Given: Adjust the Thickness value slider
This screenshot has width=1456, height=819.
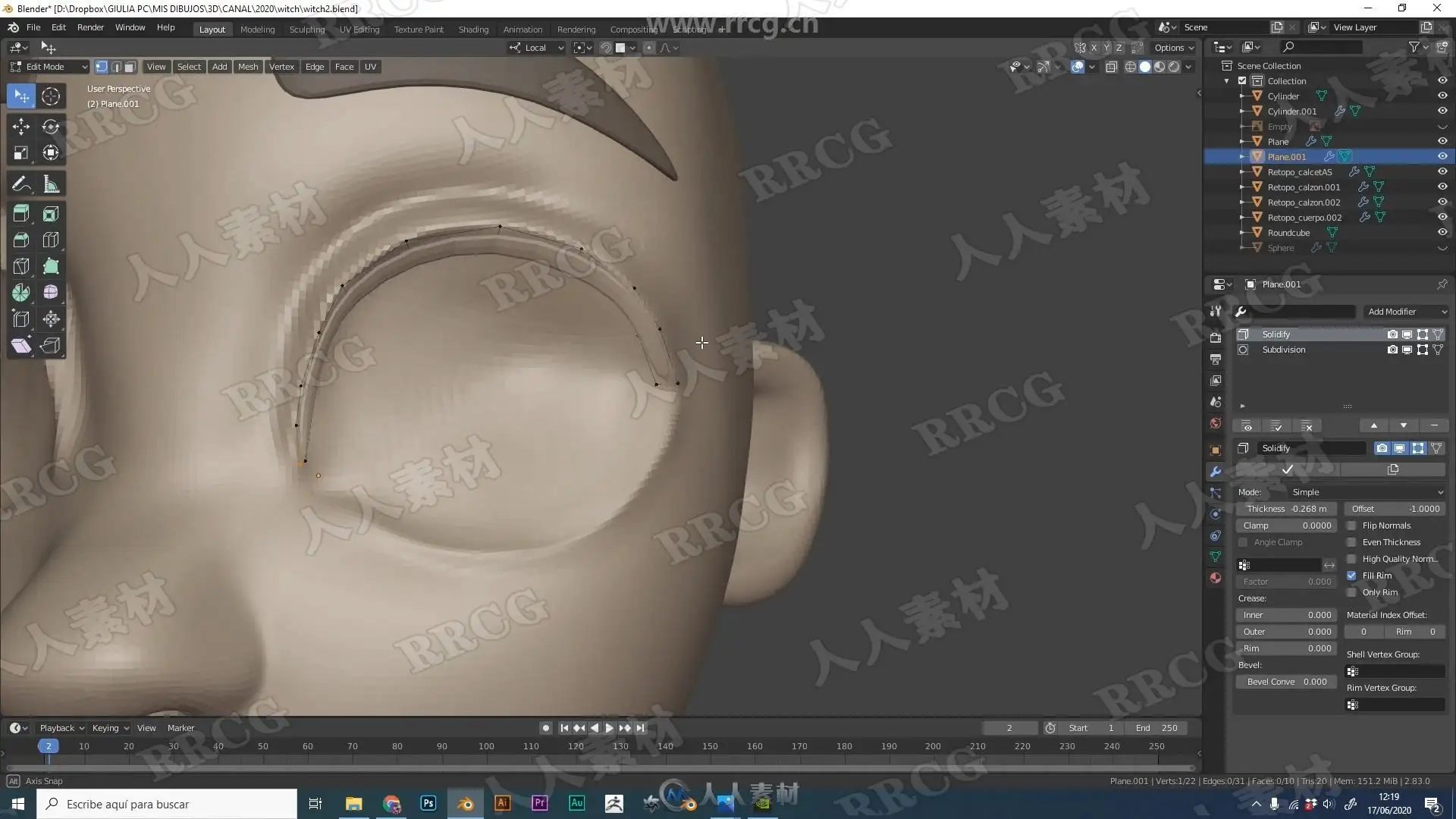Looking at the screenshot, I should coord(1286,509).
